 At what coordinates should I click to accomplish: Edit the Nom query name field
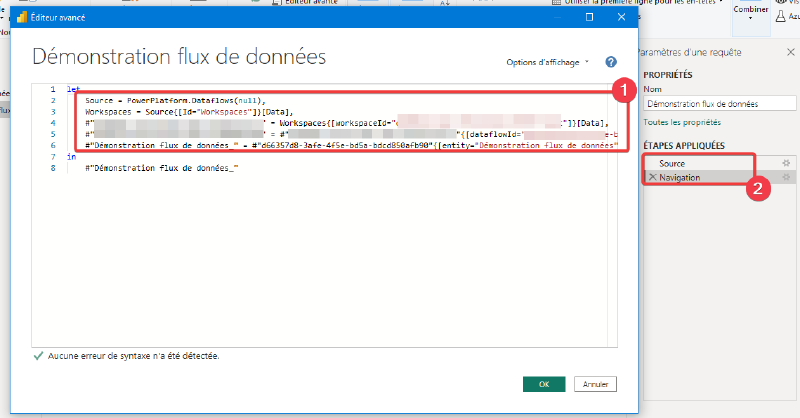point(719,104)
